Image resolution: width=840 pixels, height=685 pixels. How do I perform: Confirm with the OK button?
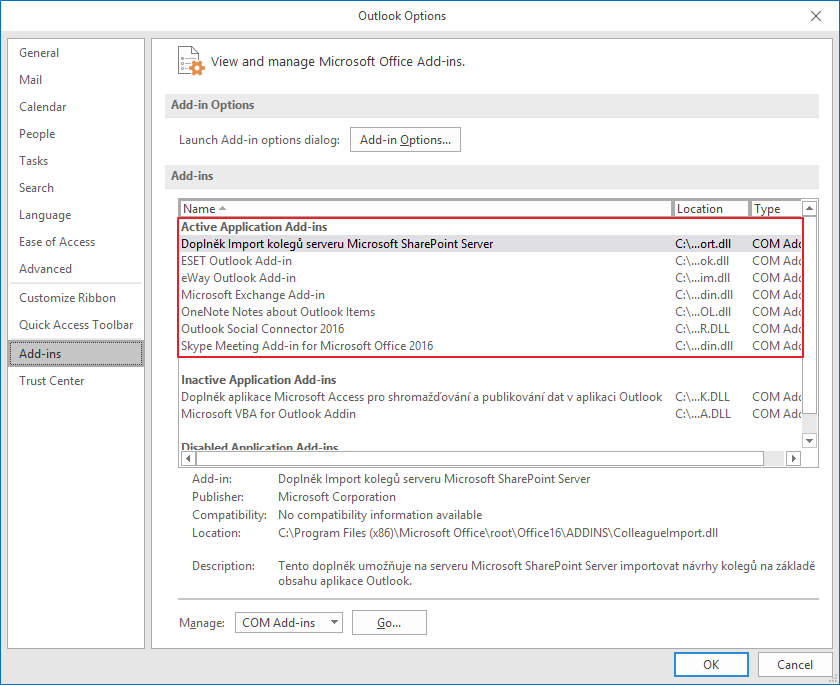(x=711, y=665)
